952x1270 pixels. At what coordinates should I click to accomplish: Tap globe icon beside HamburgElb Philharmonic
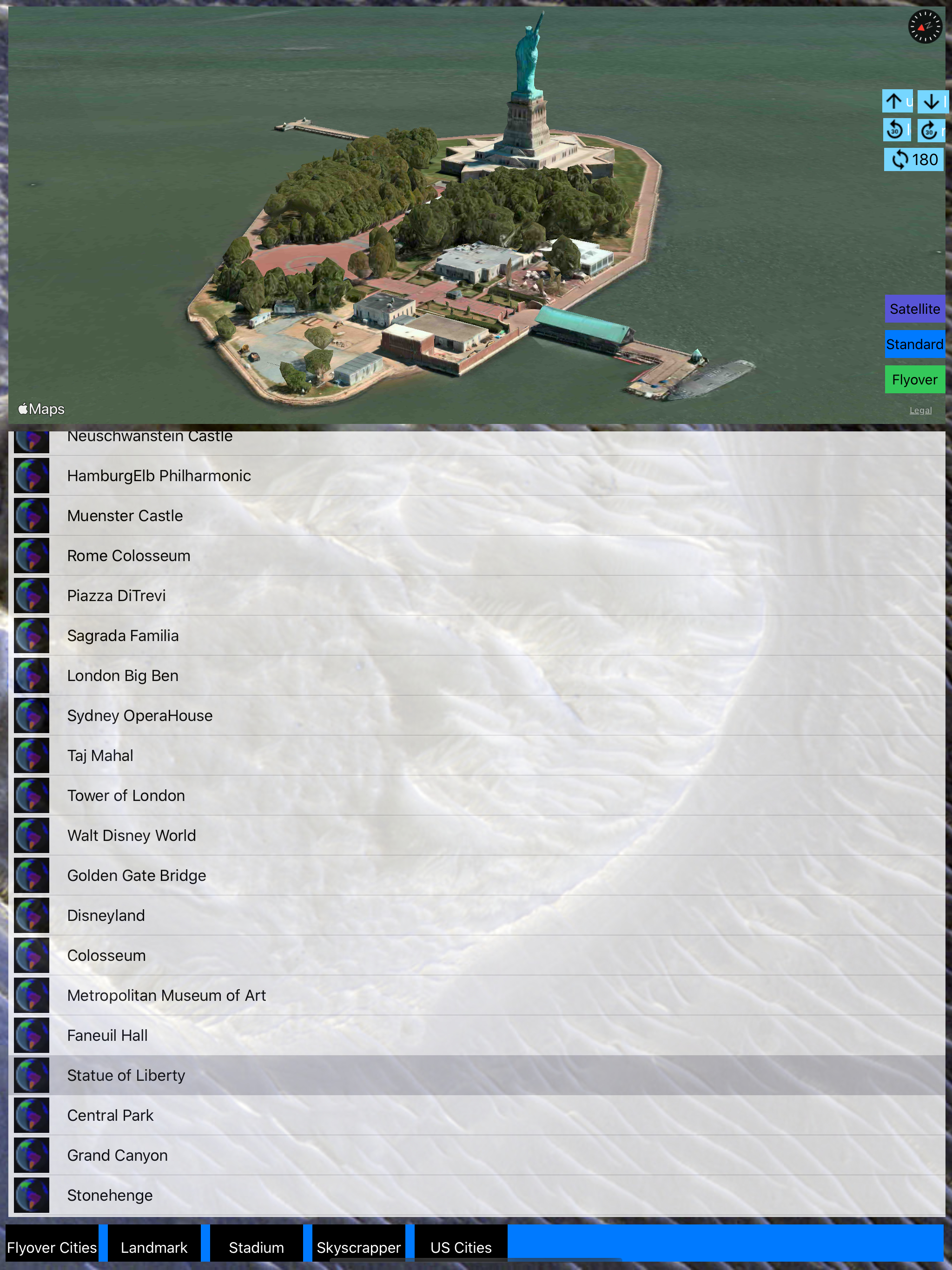(x=32, y=476)
